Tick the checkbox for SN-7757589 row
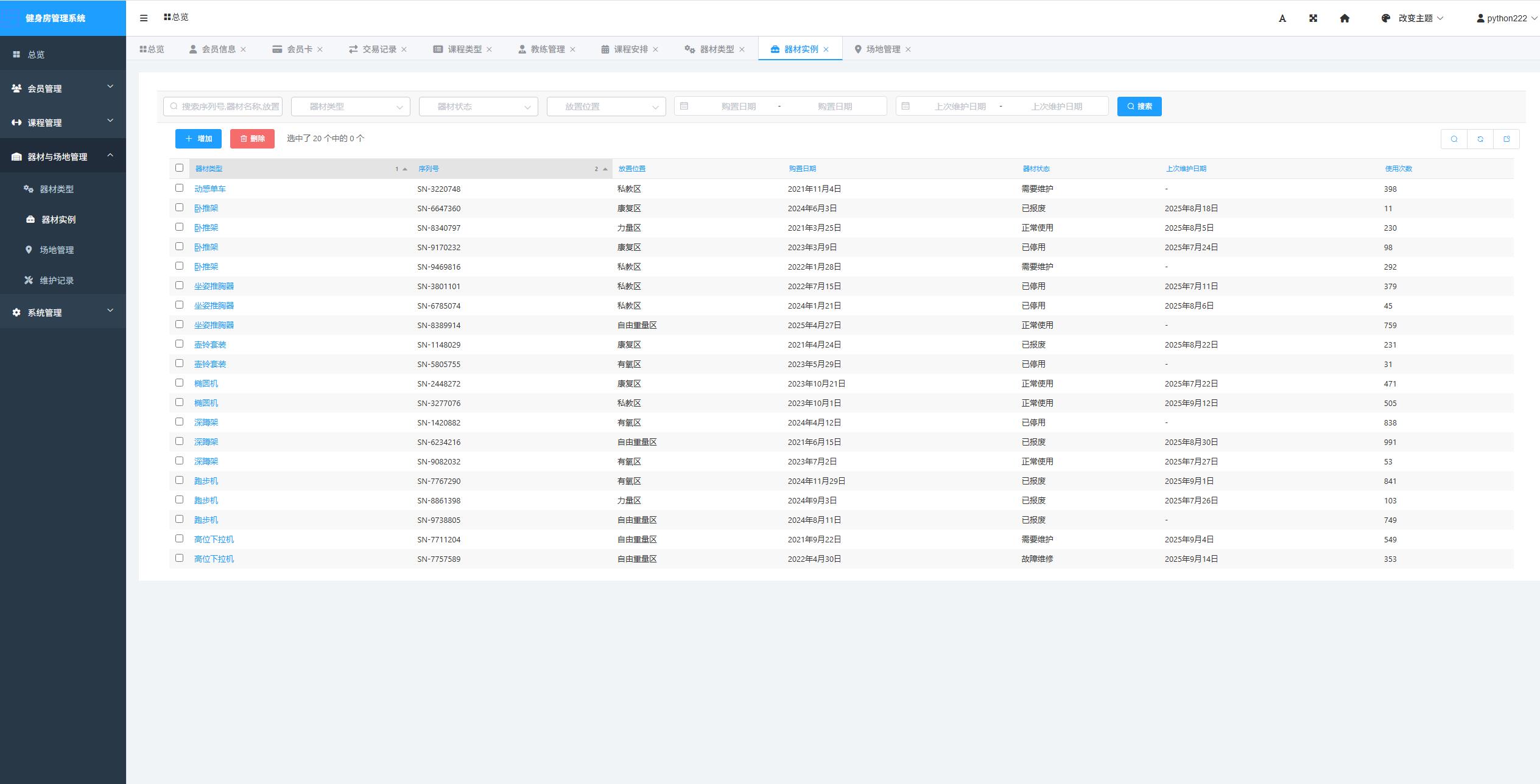 tap(179, 558)
